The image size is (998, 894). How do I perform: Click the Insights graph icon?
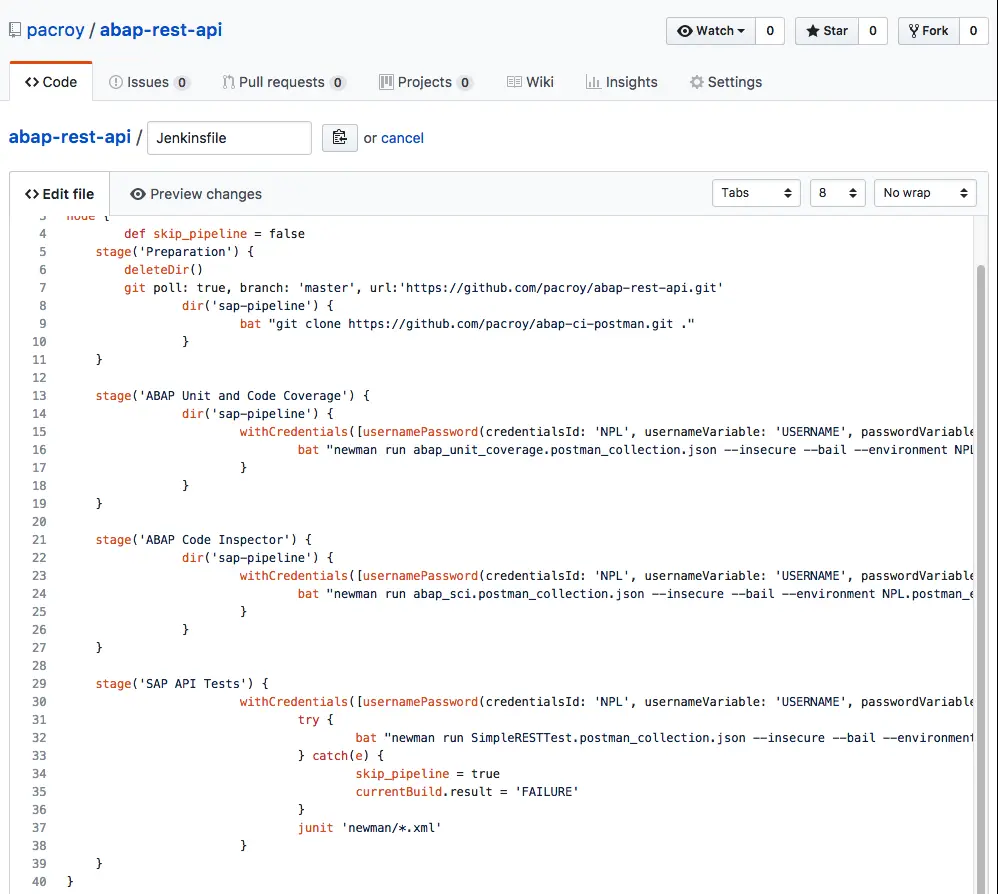pos(593,82)
